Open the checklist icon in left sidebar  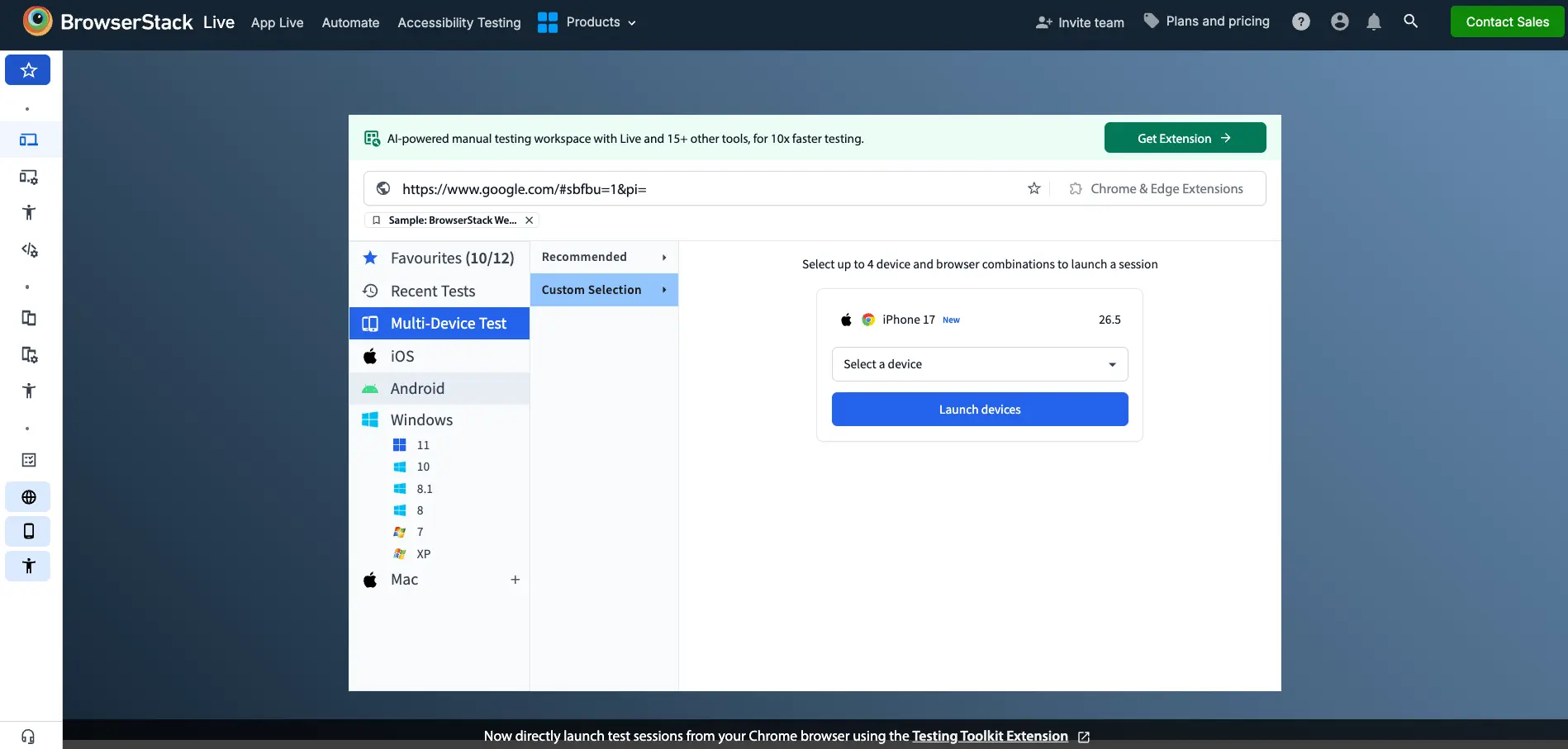29,460
